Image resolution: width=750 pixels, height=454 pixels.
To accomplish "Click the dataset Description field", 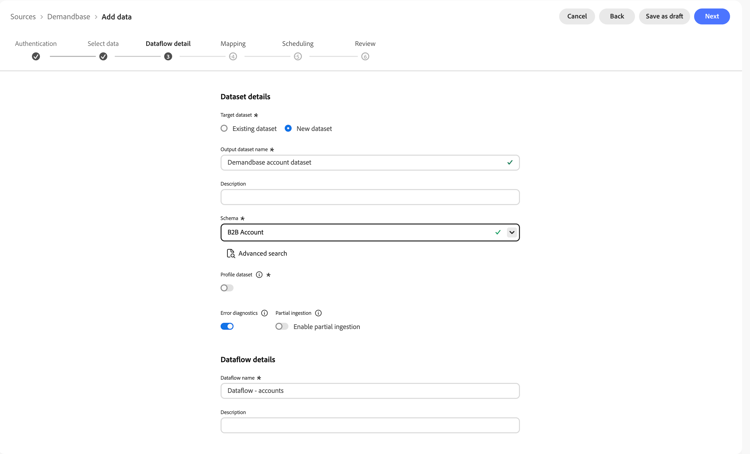I will 370,197.
